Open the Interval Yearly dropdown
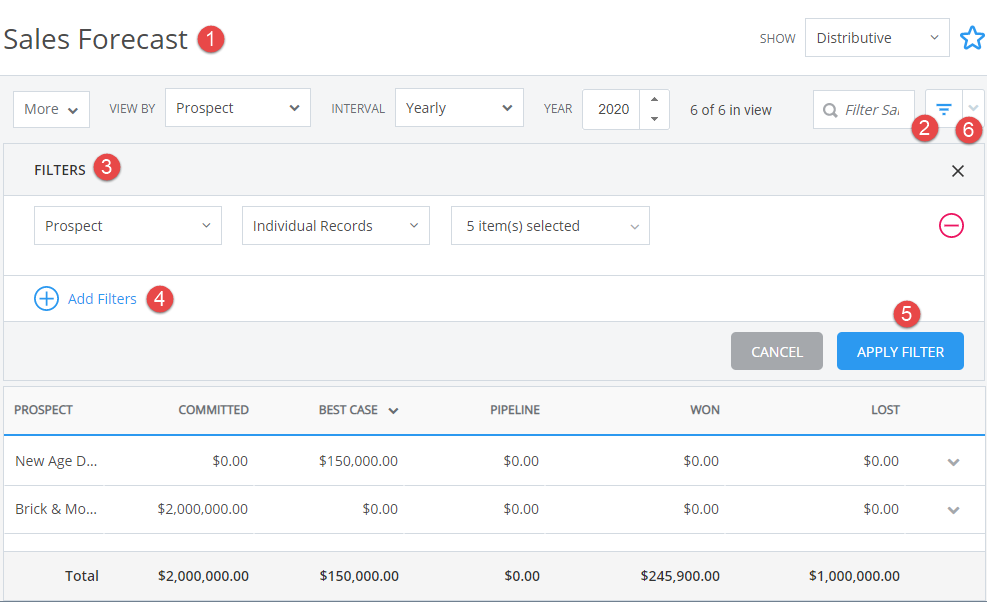 [459, 108]
